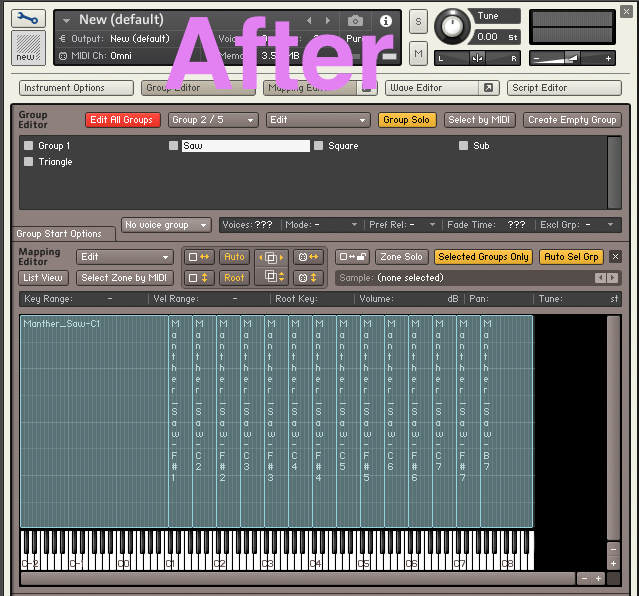639x596 pixels.
Task: Enable the Triangle group checkbox
Action: (x=29, y=162)
